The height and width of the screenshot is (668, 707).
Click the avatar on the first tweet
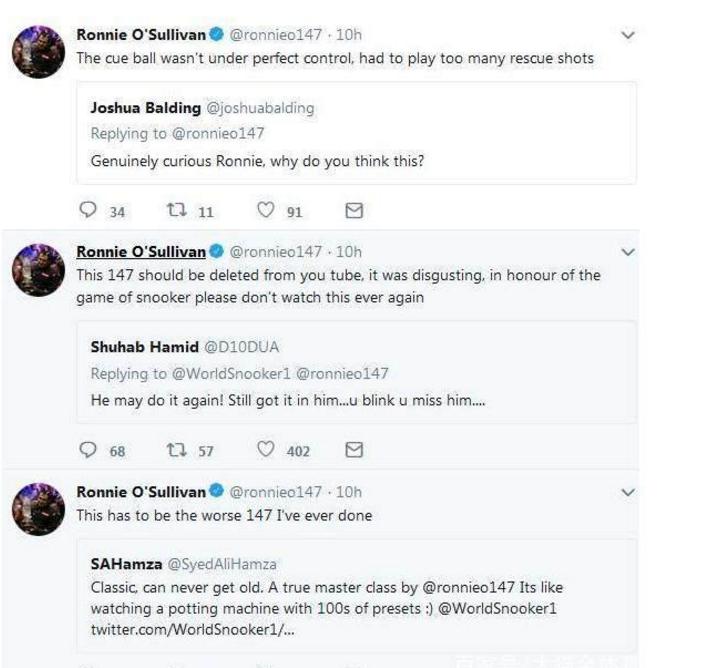tap(38, 51)
